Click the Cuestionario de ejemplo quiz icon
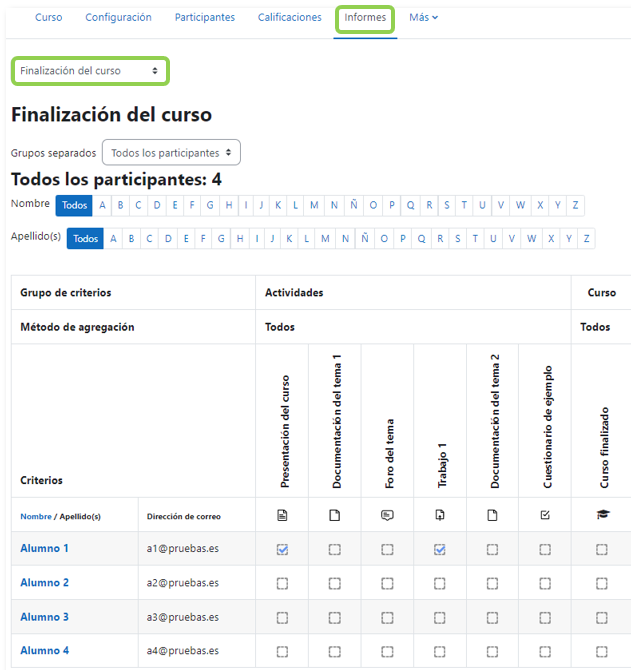 [x=545, y=515]
